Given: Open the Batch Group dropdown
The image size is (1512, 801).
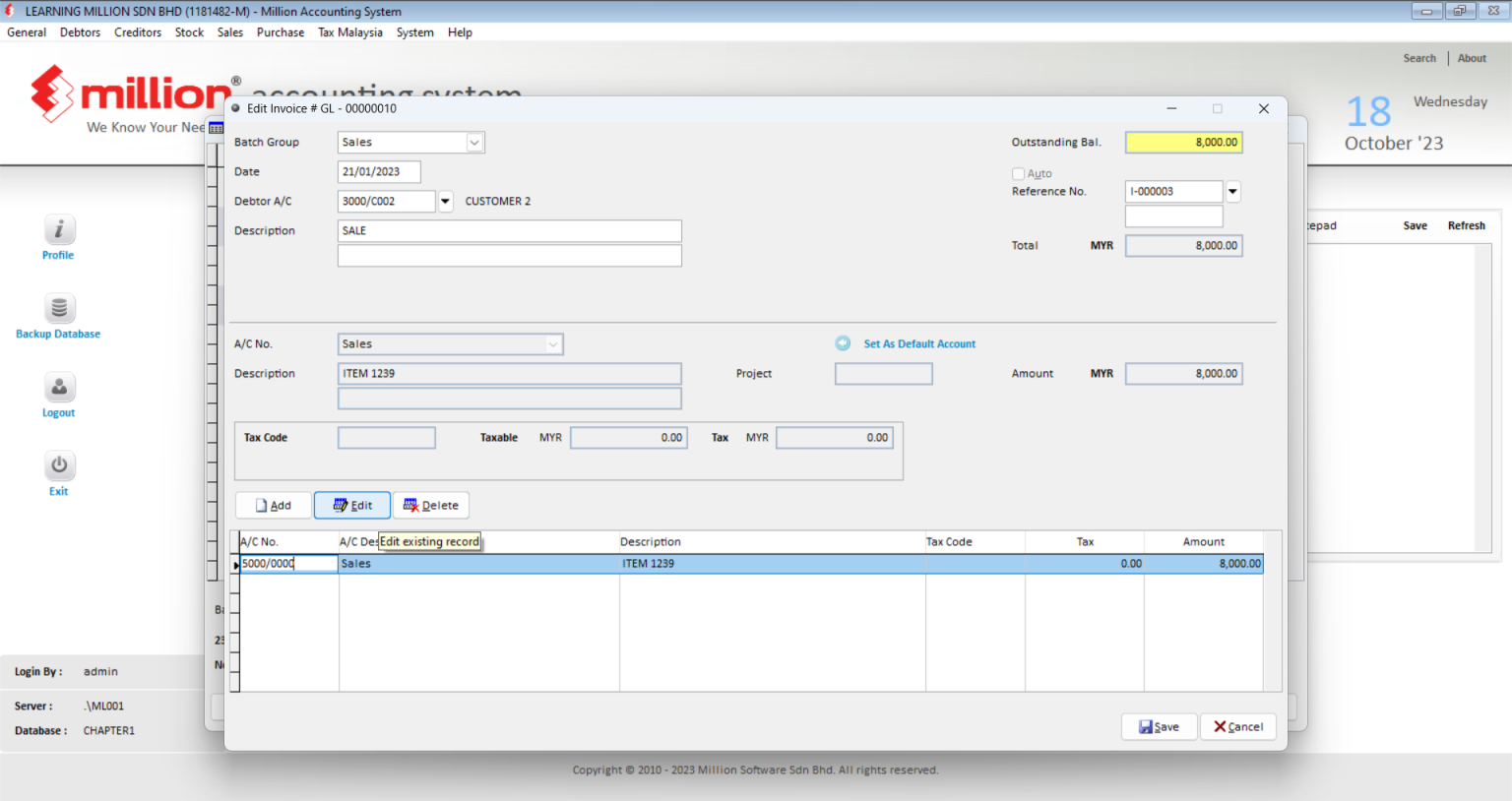Looking at the screenshot, I should 475,142.
